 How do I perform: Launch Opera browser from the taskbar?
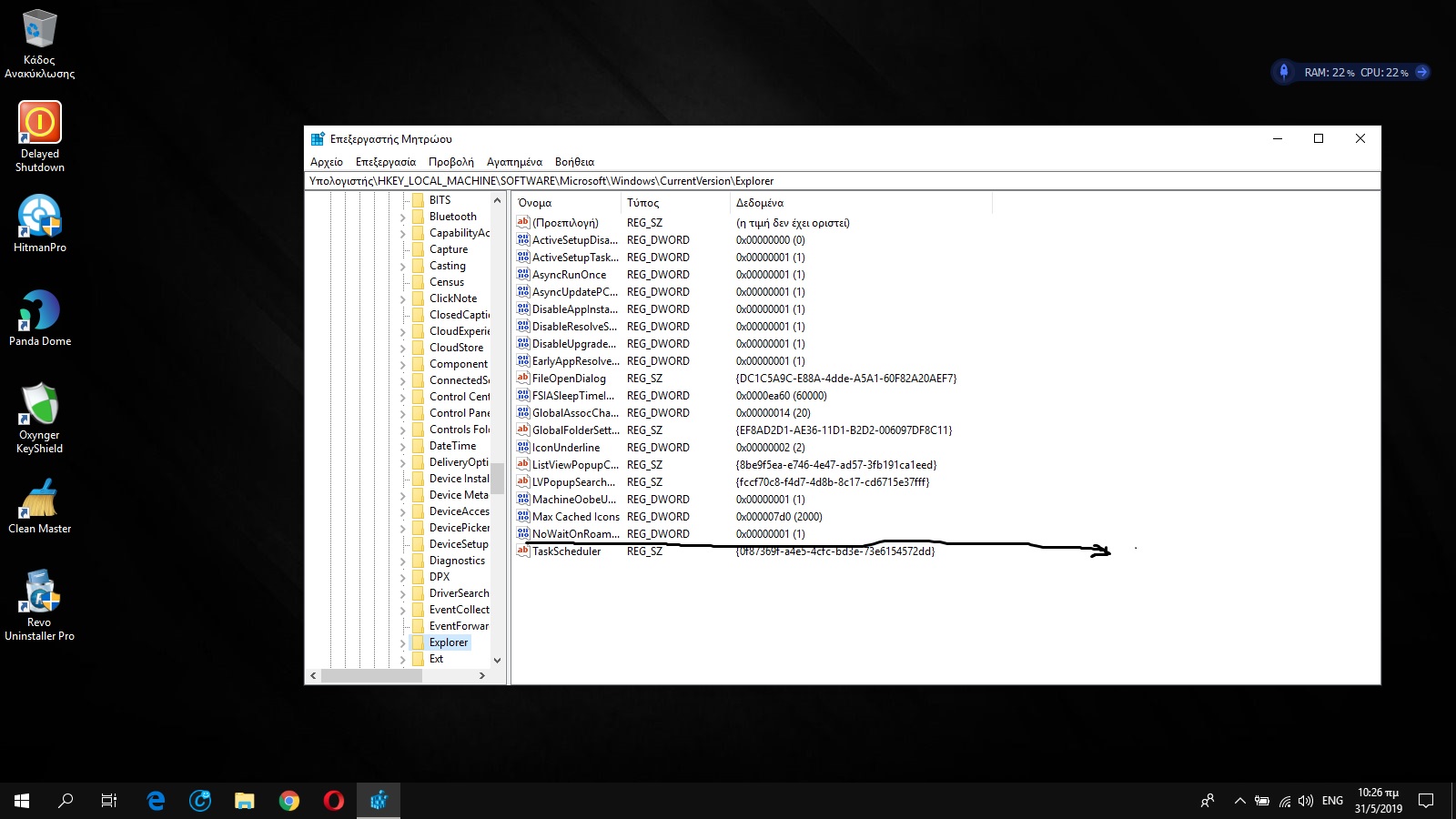click(x=333, y=801)
